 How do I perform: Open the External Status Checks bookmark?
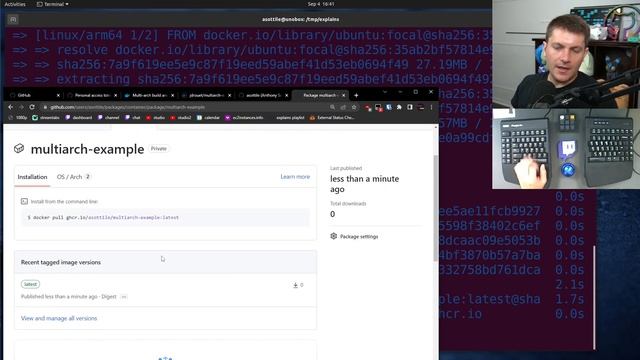tap(332, 118)
